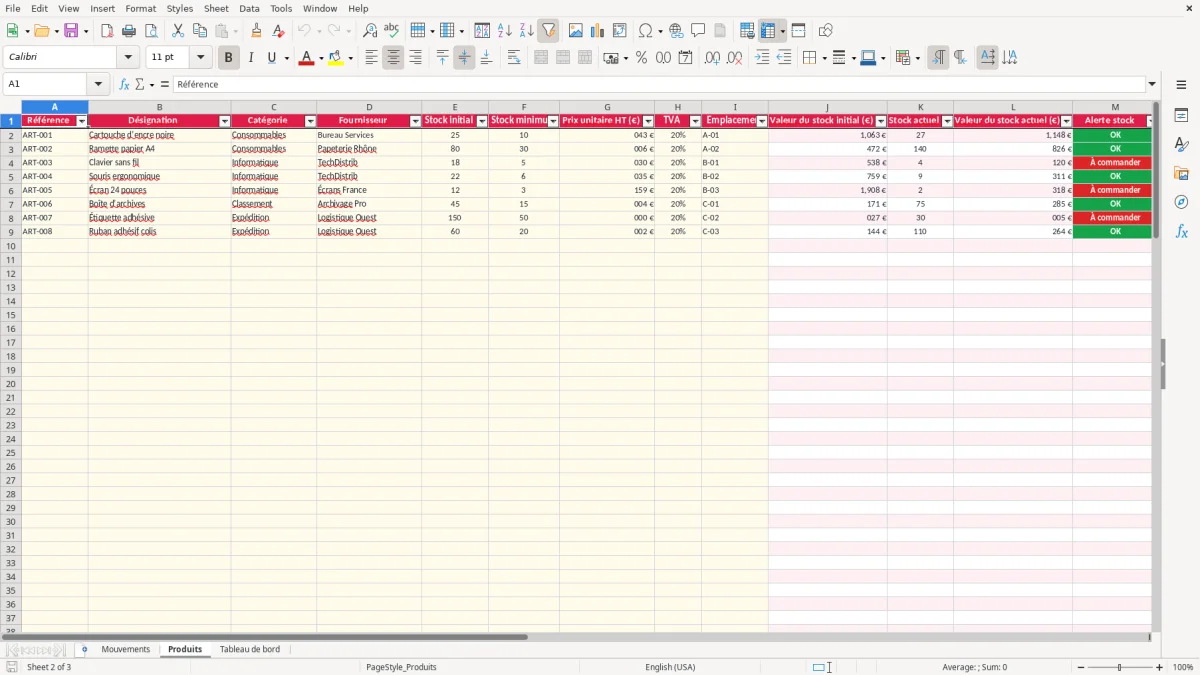Open the Calibri font name dropdown
Image resolution: width=1200 pixels, height=675 pixels.
point(128,58)
